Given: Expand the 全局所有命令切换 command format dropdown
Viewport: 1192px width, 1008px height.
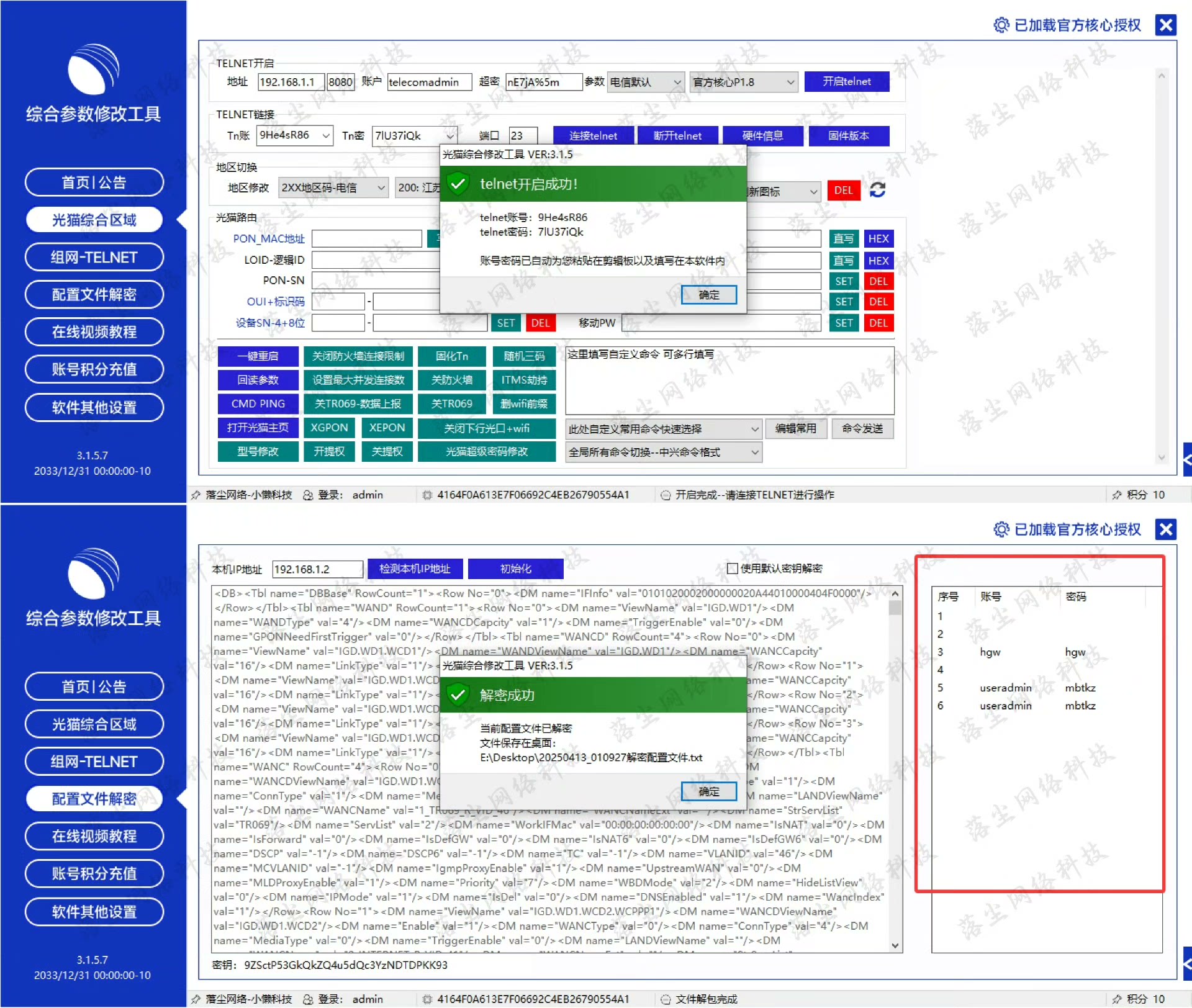Looking at the screenshot, I should coord(755,452).
